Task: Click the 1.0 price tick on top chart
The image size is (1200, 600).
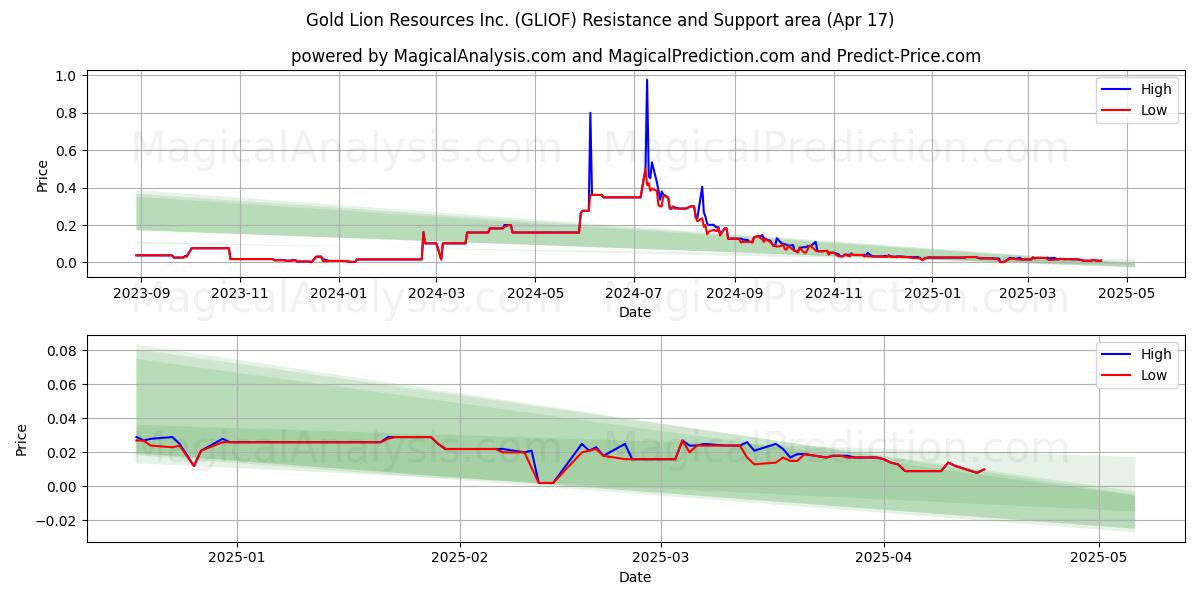Action: click(67, 76)
